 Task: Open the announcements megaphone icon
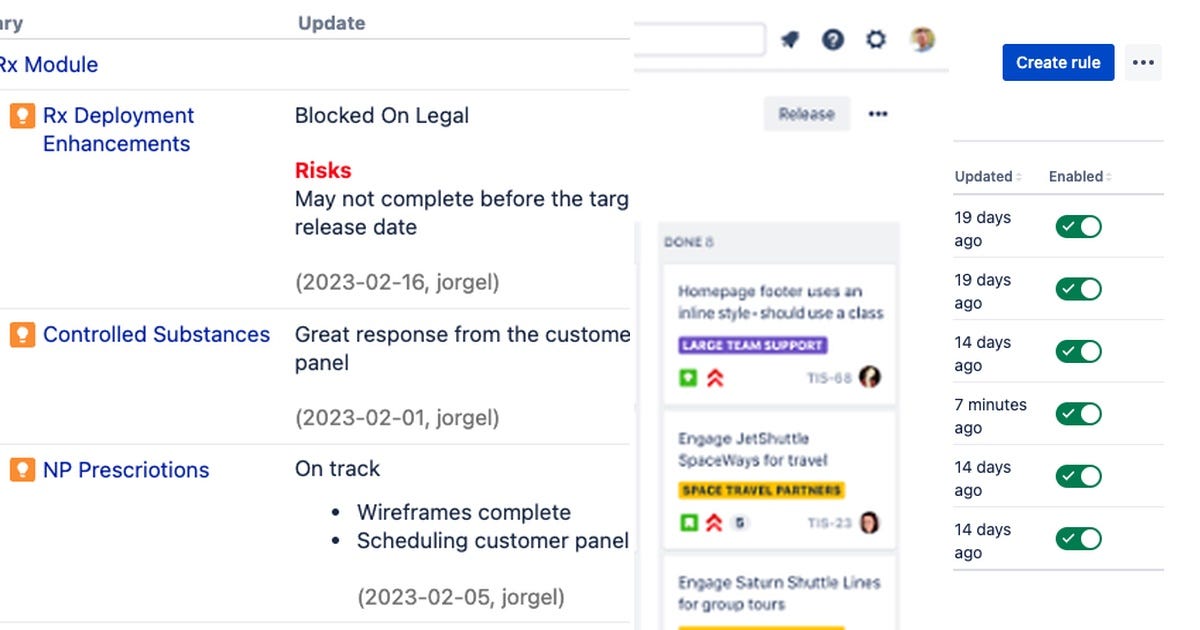(x=789, y=39)
